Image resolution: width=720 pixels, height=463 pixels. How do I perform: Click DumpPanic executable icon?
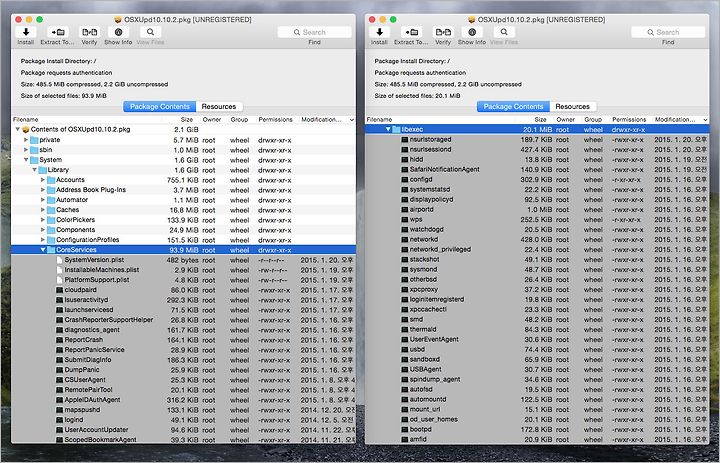pos(59,370)
